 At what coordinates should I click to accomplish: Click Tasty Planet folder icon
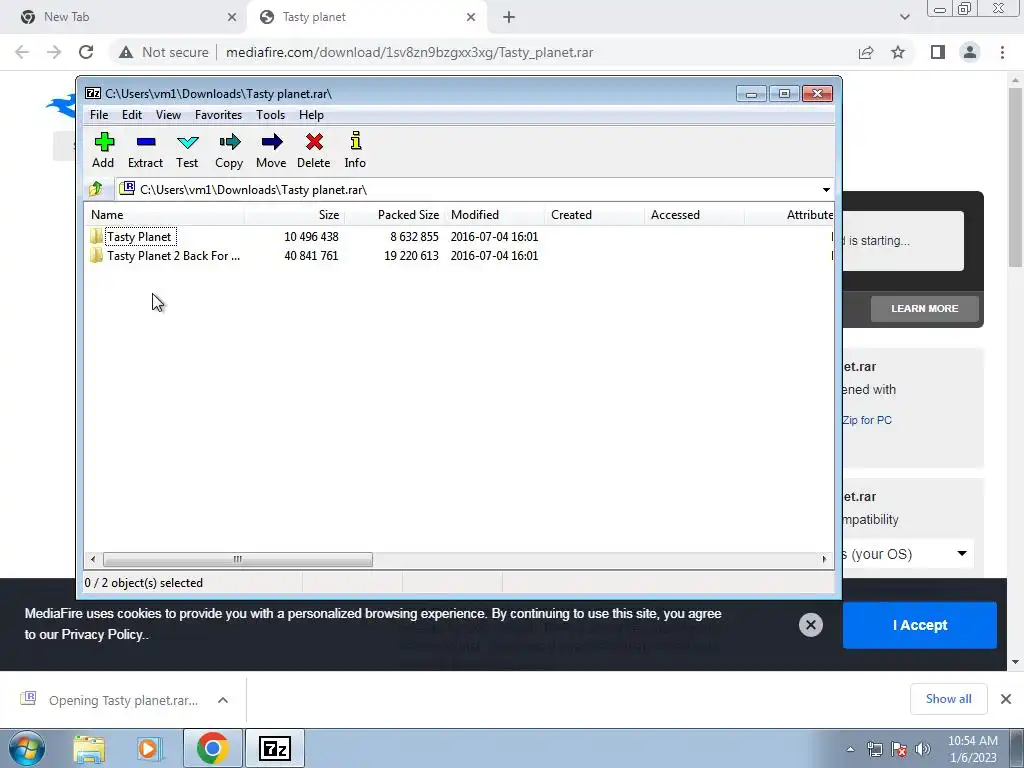[97, 236]
